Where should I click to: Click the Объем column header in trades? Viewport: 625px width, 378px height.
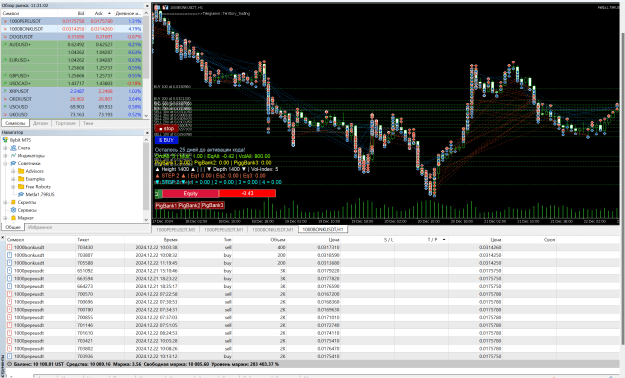[260, 240]
